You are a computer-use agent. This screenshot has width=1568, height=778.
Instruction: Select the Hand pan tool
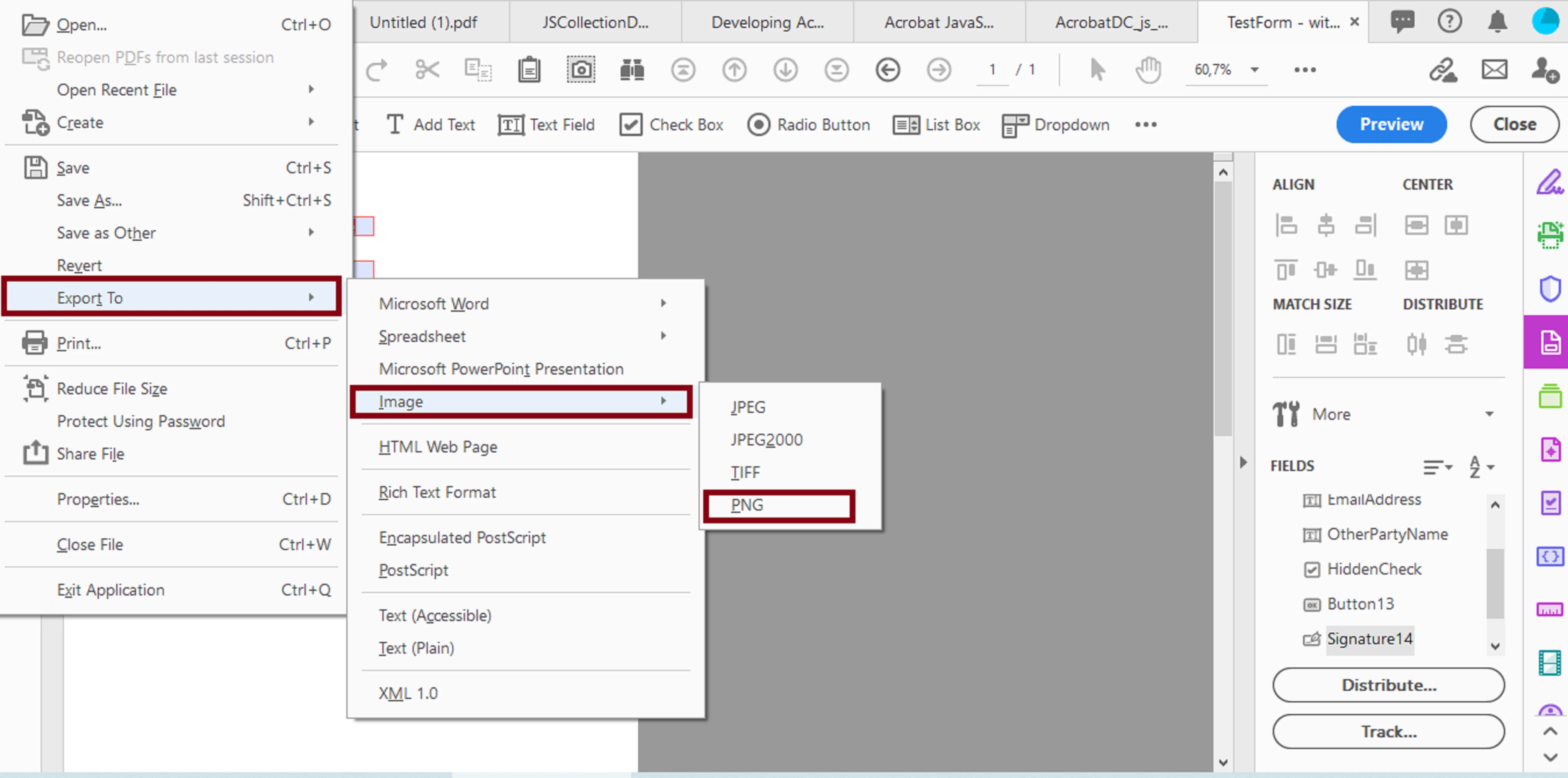point(1148,69)
